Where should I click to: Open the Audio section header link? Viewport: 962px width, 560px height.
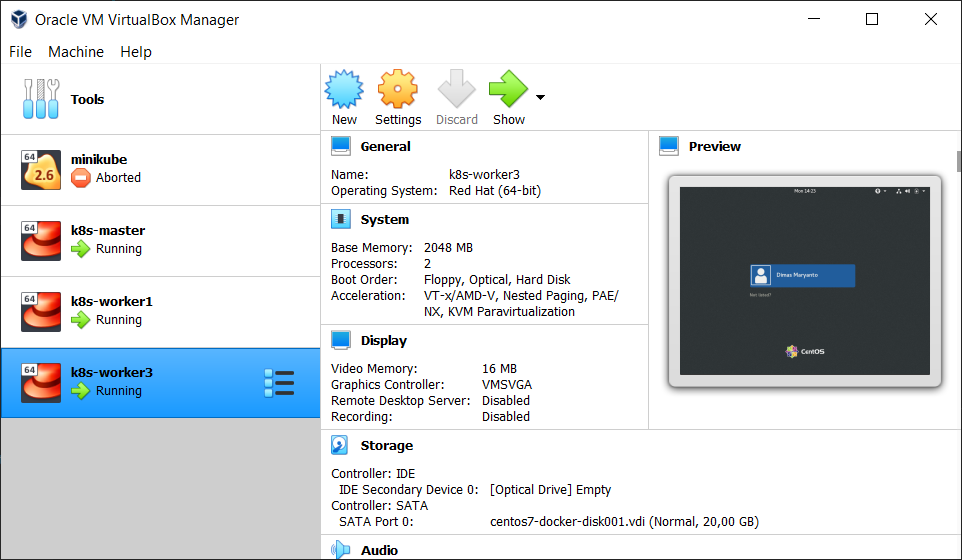379,550
